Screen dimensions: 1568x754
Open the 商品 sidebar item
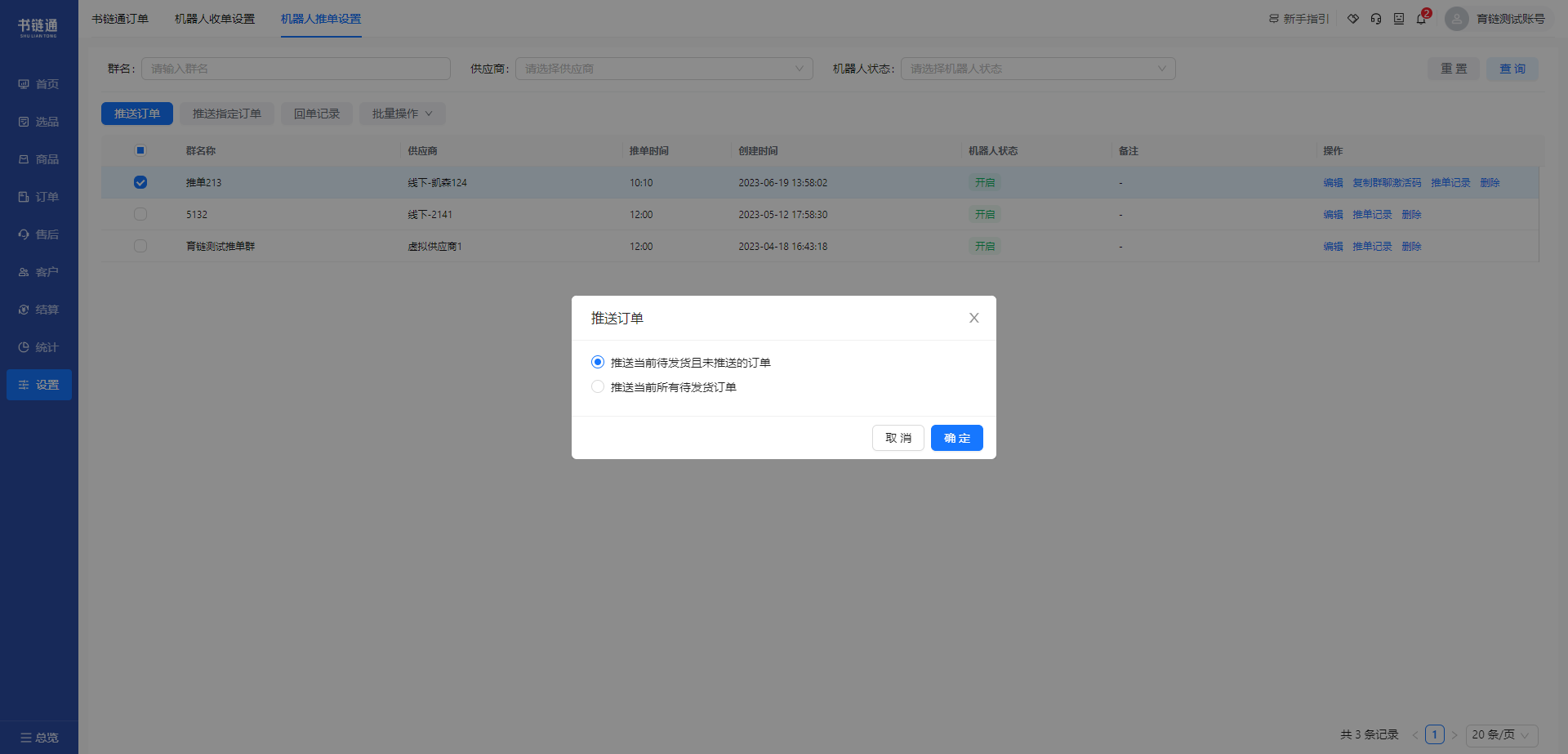pos(39,159)
